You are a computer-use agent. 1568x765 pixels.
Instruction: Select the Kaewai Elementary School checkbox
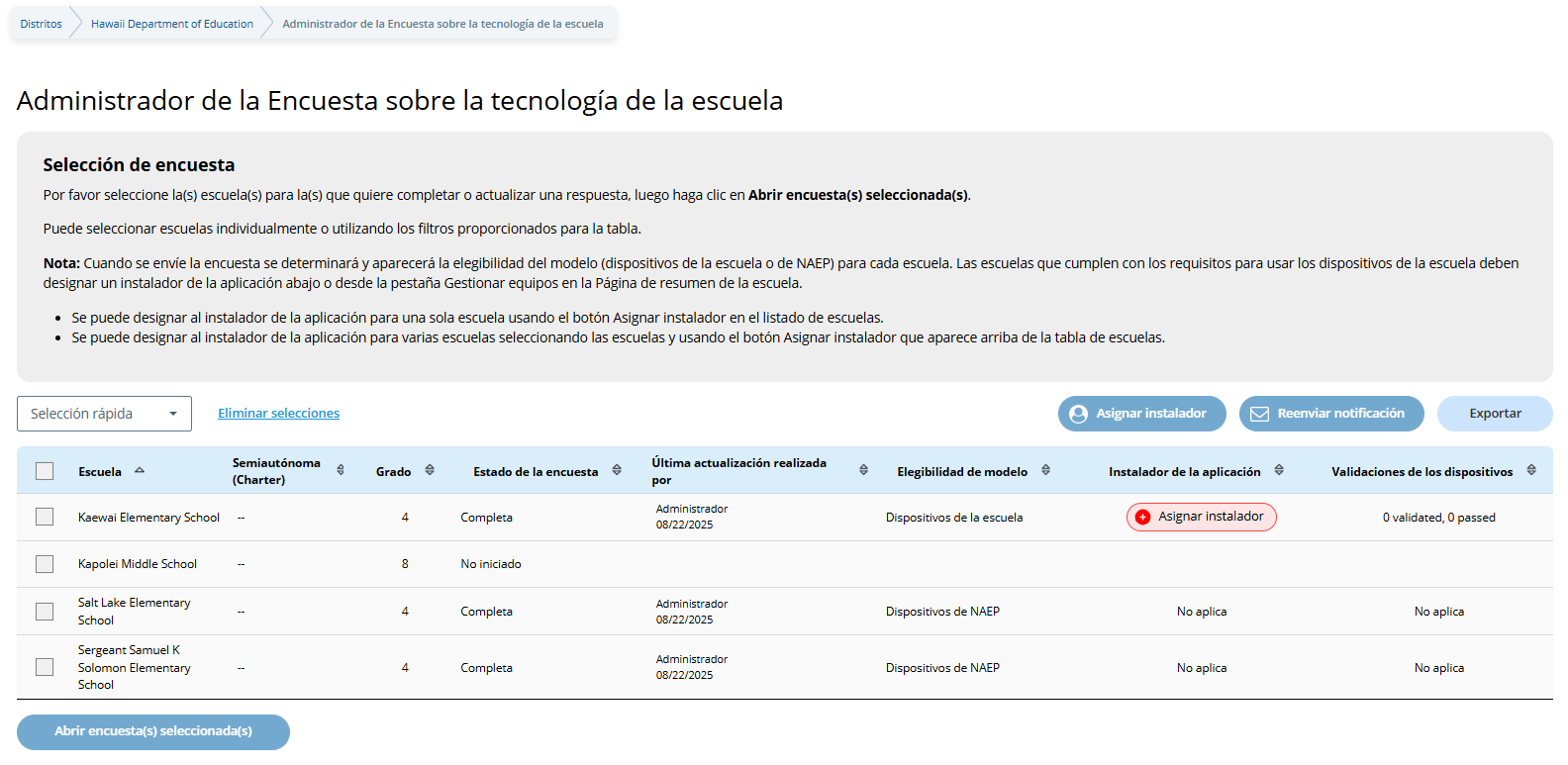click(x=45, y=517)
